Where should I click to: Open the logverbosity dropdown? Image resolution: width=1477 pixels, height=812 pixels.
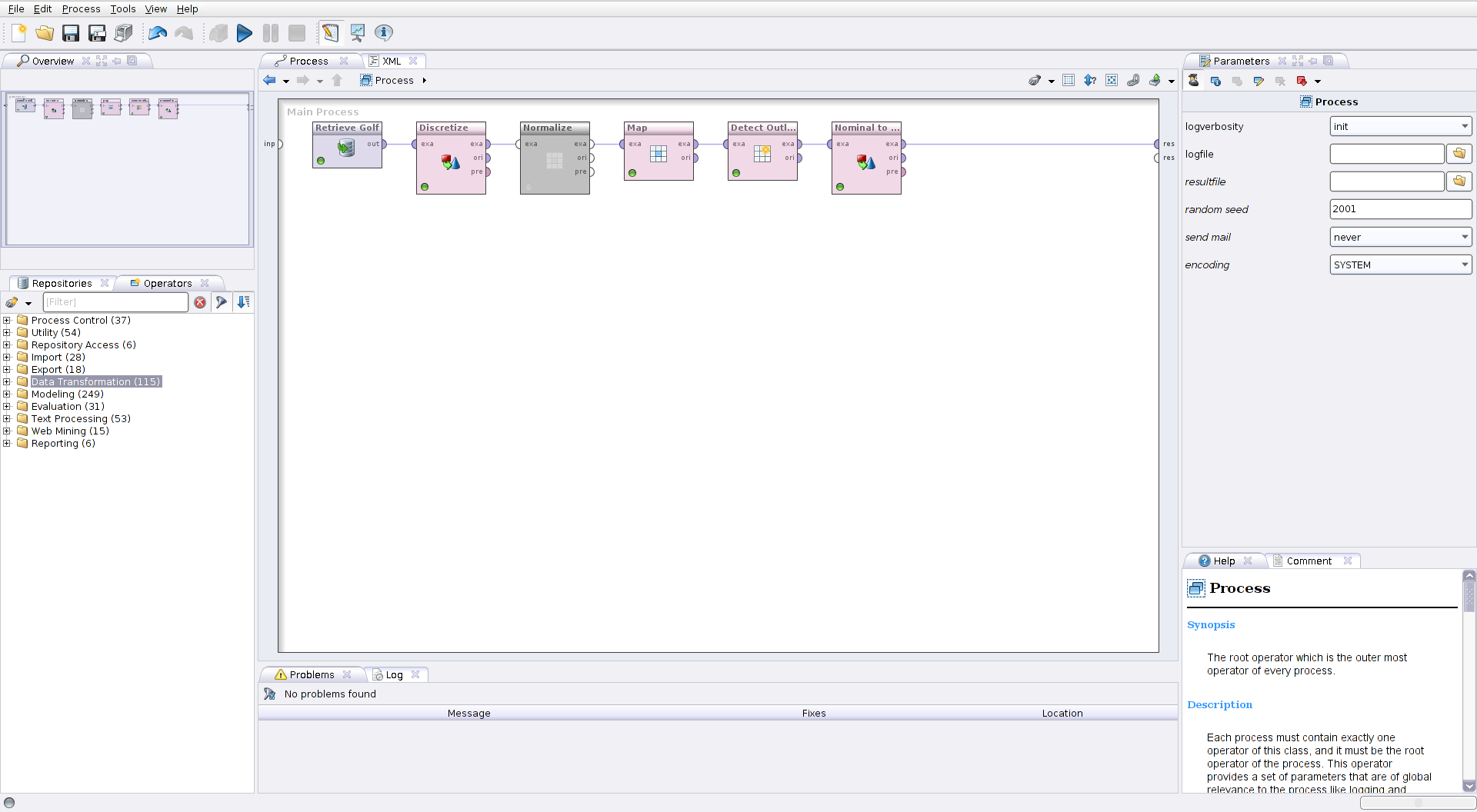[x=1400, y=126]
